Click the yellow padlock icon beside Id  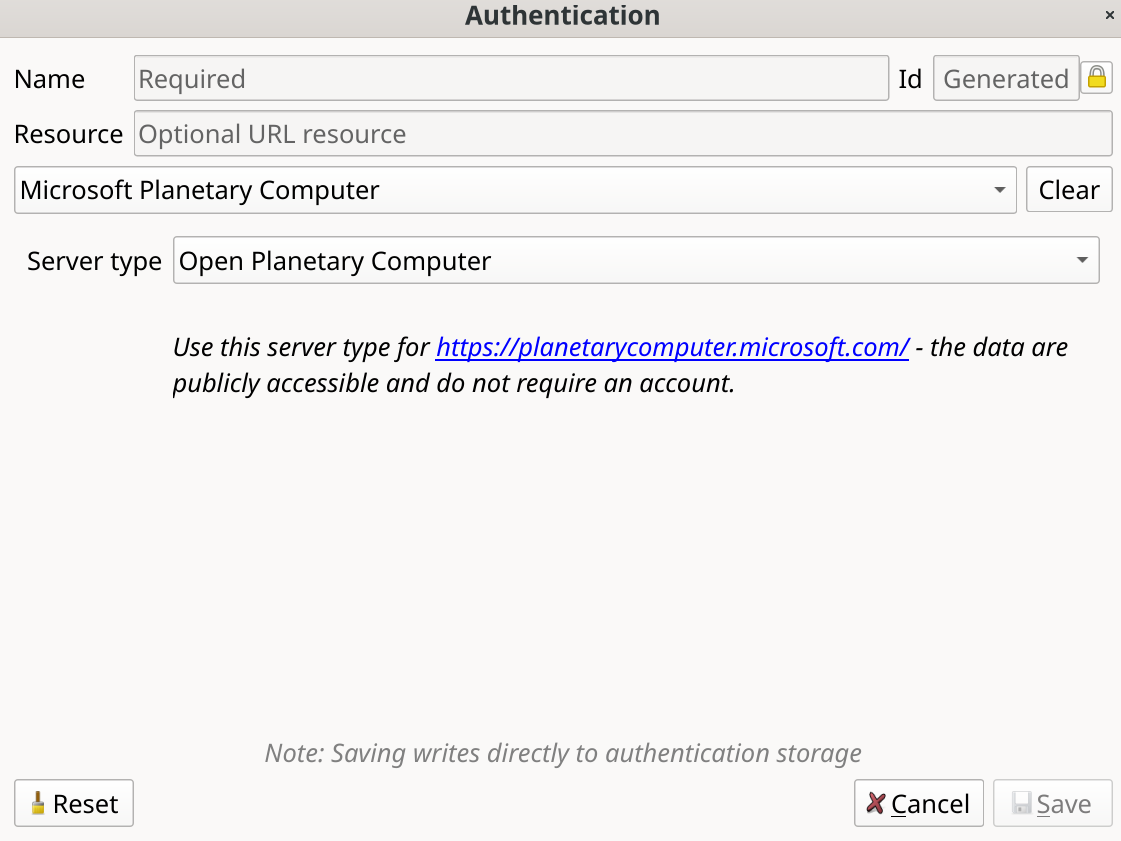tap(1096, 78)
